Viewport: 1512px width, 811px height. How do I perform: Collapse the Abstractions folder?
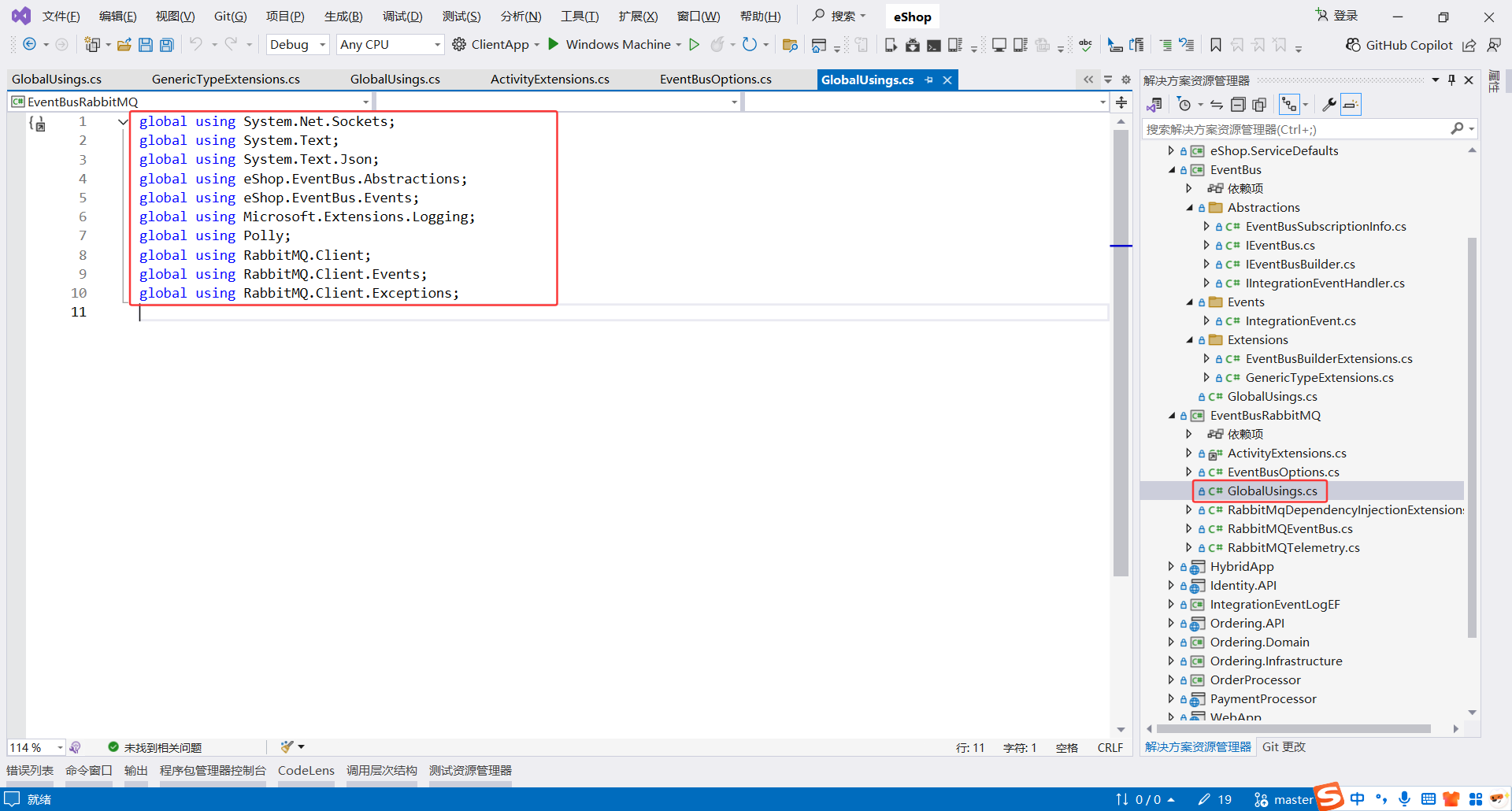click(1189, 207)
